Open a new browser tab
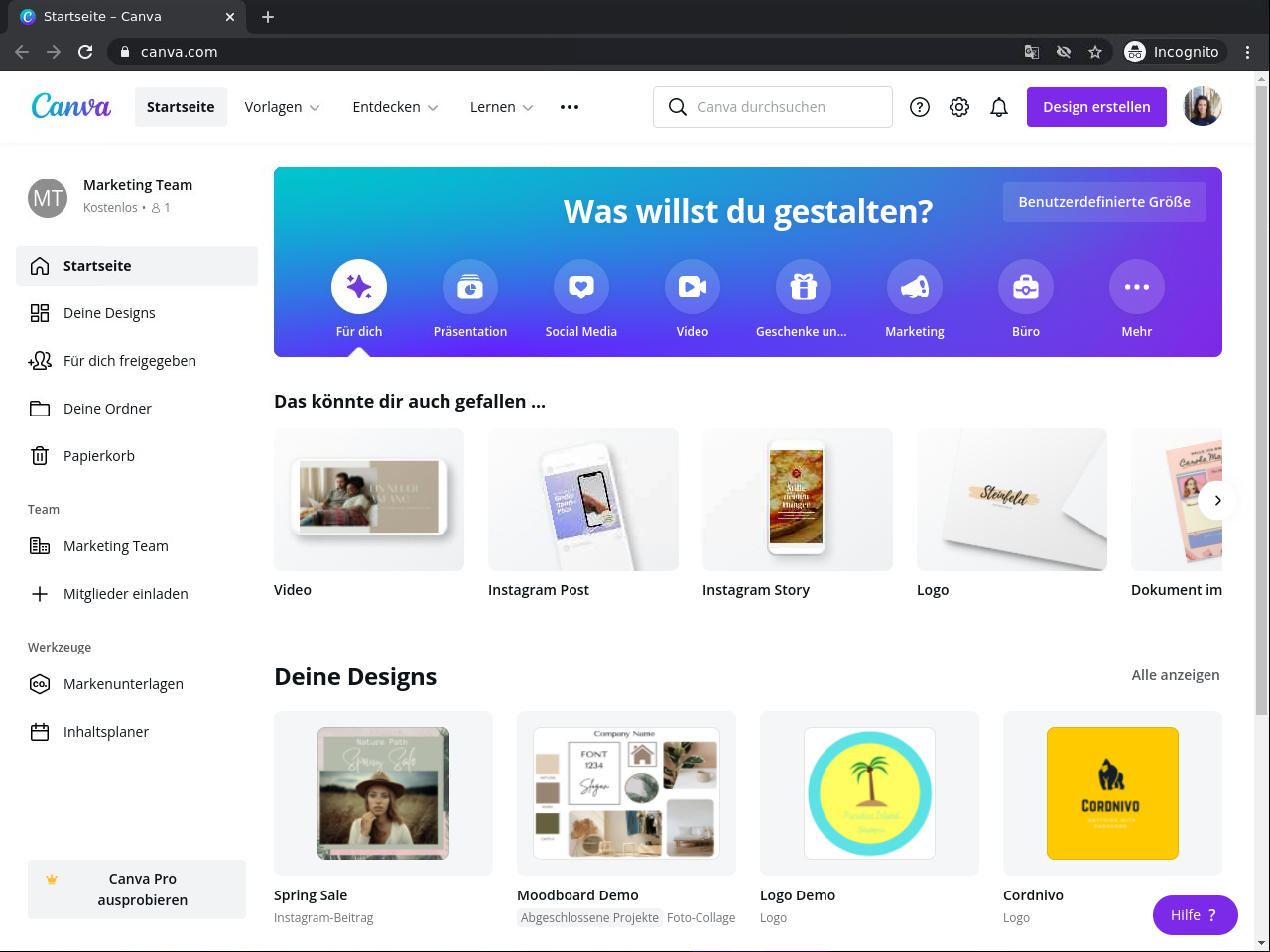The height and width of the screenshot is (952, 1270). click(x=268, y=17)
